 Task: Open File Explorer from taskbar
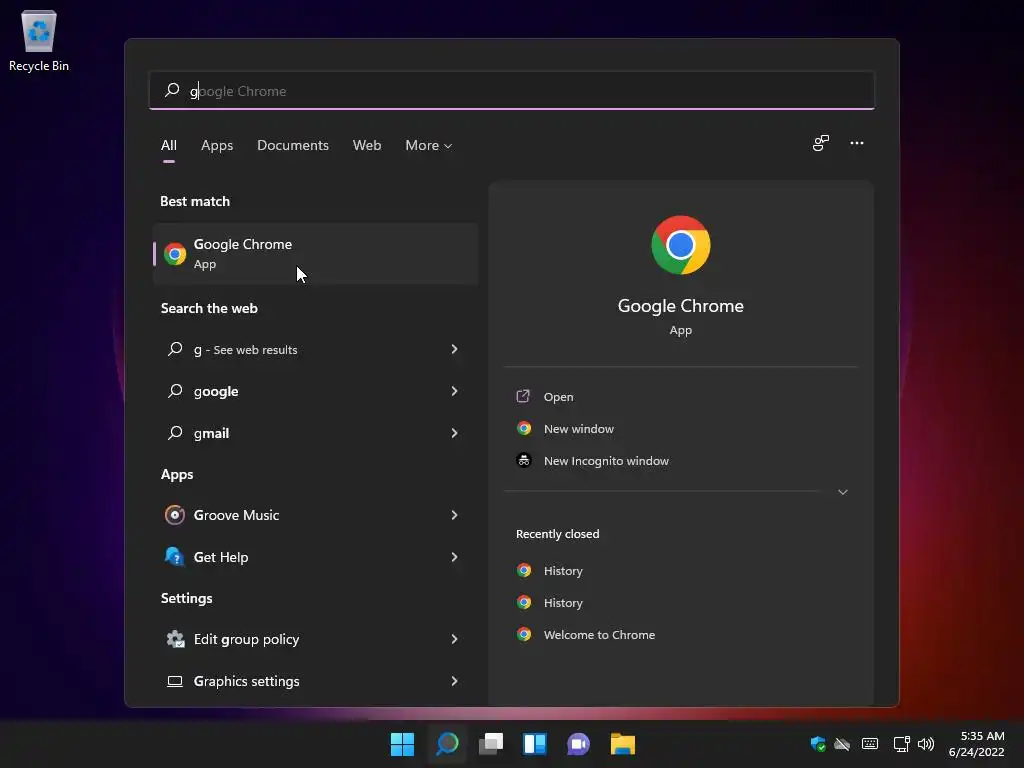622,744
